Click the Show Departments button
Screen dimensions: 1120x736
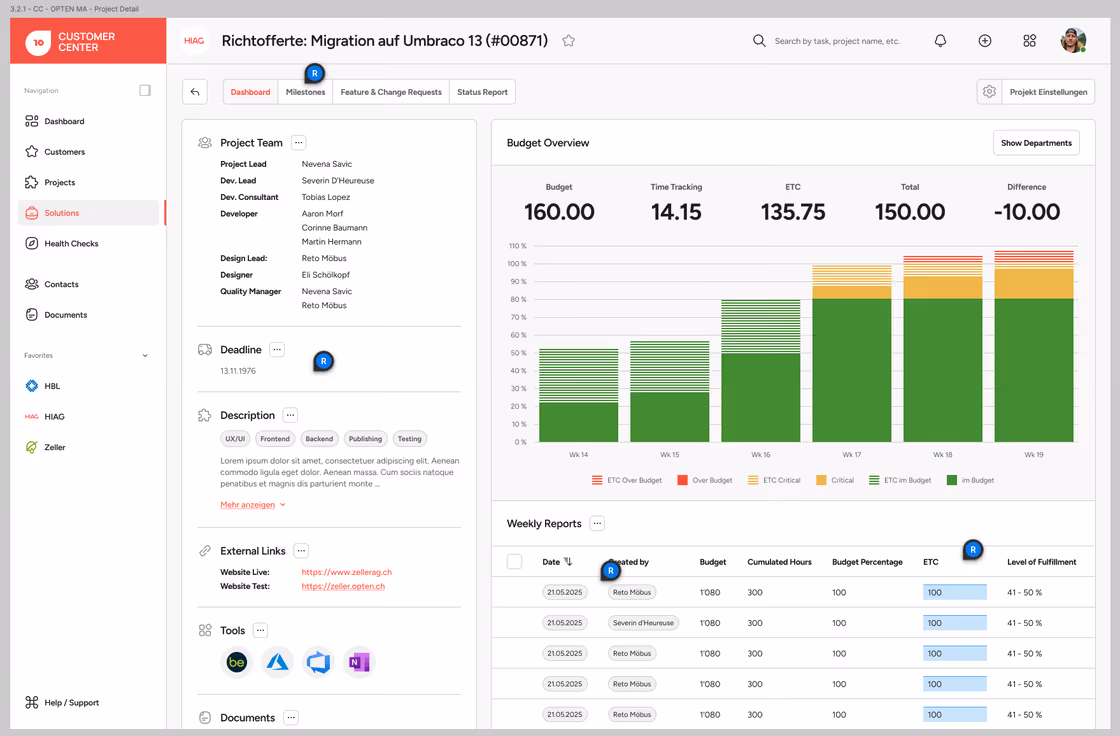tap(1036, 143)
